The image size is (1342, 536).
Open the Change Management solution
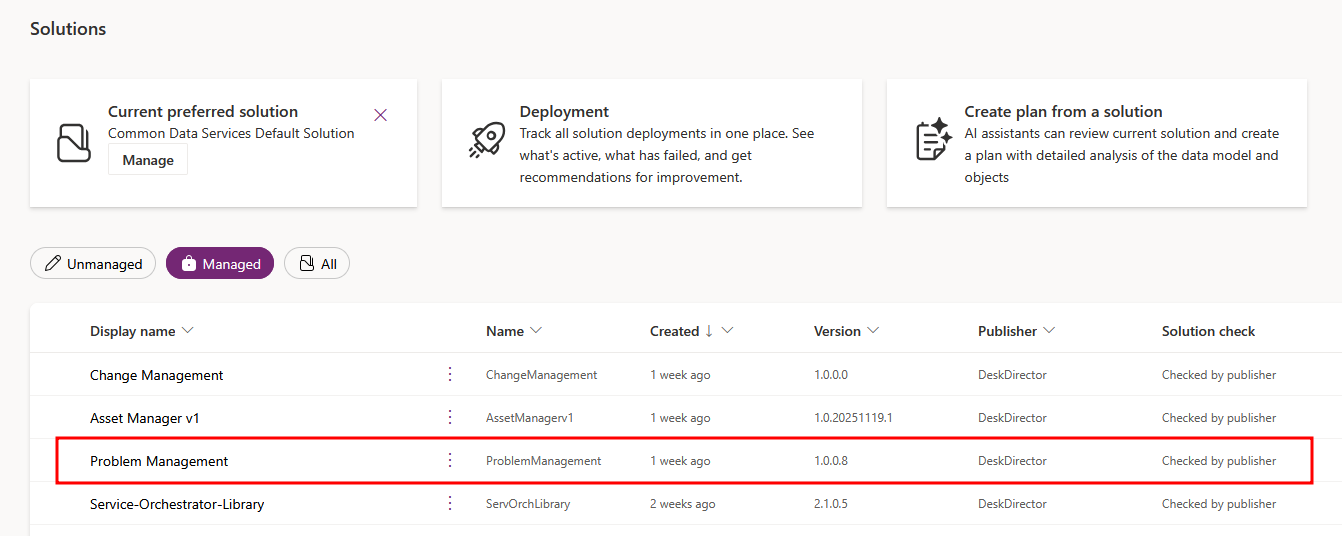[x=156, y=375]
